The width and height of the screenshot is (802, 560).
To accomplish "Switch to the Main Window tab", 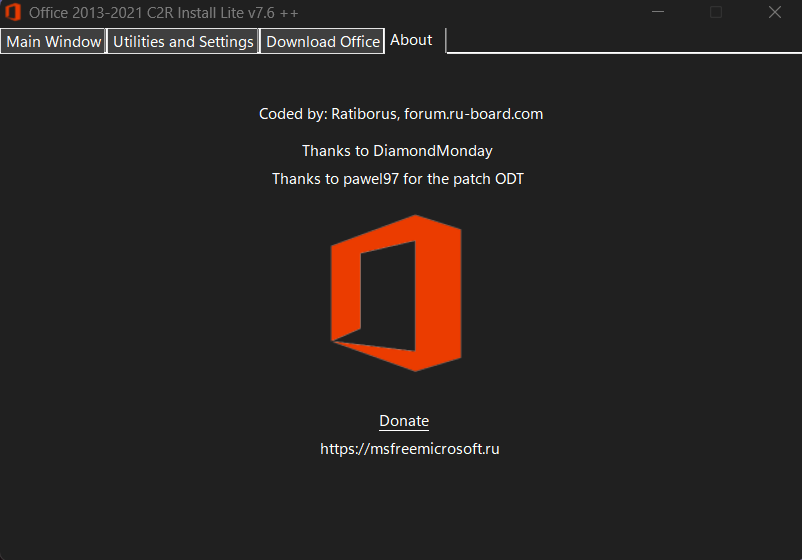I will (x=54, y=41).
